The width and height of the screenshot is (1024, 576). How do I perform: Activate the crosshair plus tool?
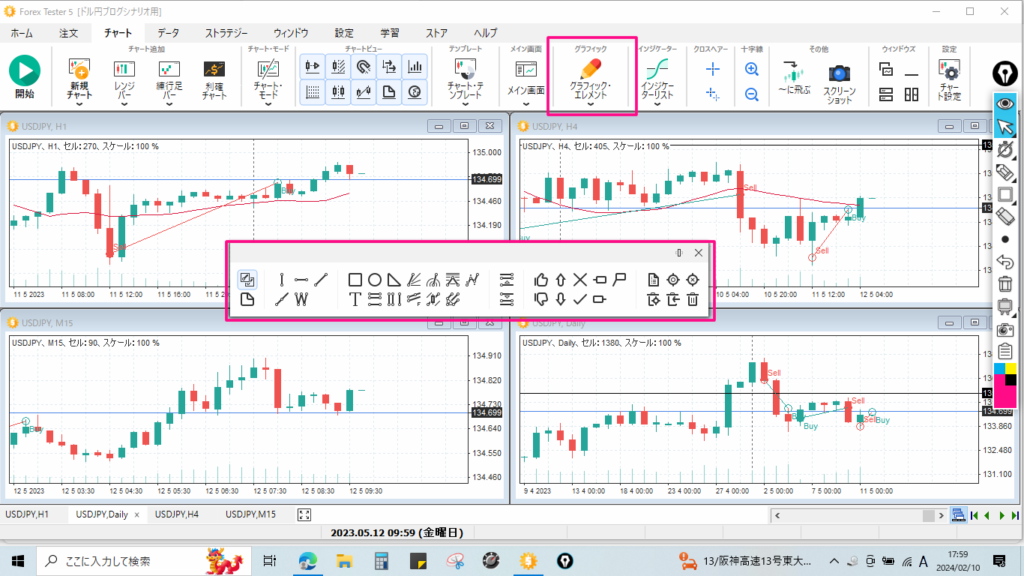(x=712, y=69)
